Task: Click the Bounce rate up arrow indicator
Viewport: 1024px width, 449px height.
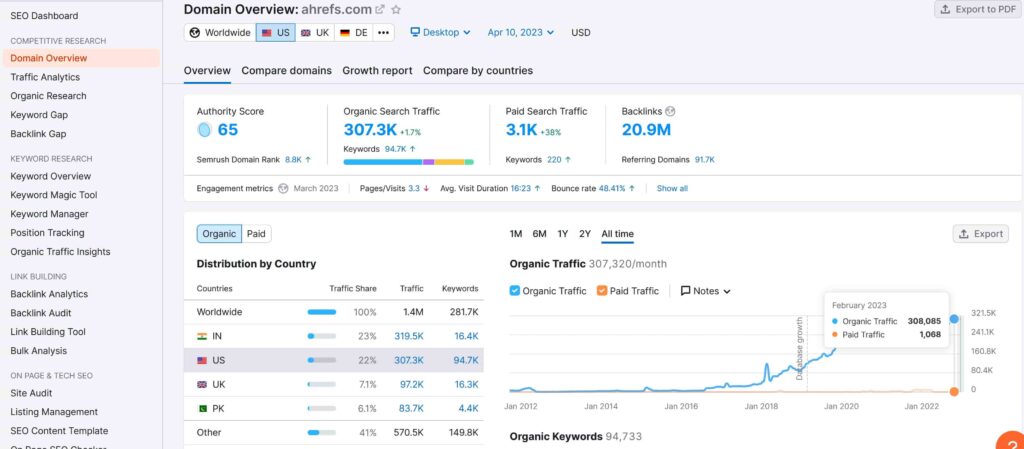Action: (x=632, y=189)
